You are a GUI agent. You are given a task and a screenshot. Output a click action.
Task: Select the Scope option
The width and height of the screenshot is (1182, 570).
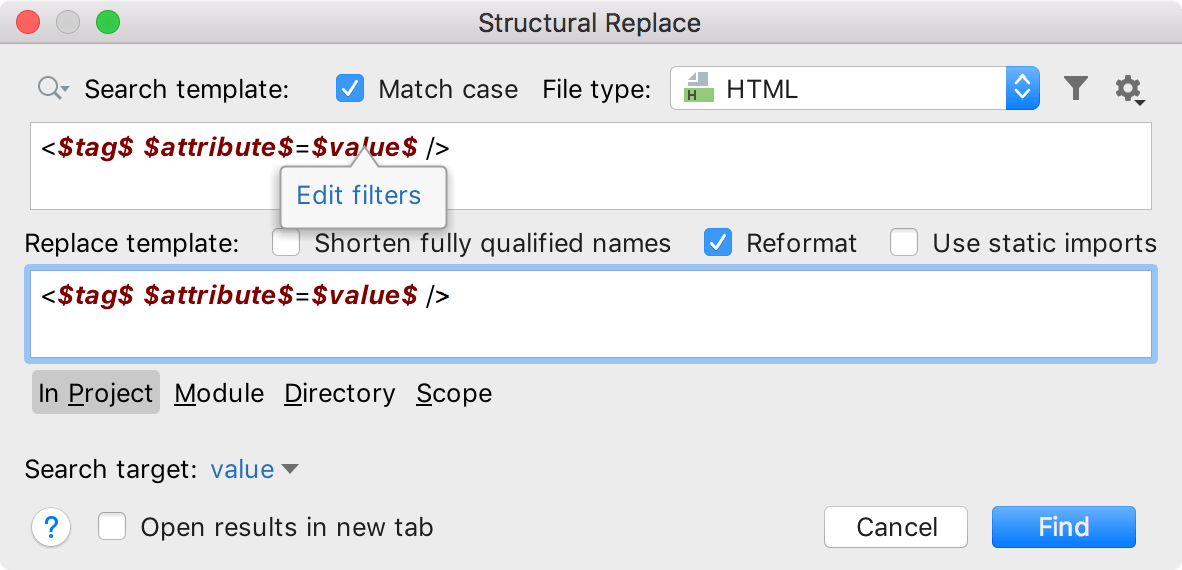click(454, 393)
